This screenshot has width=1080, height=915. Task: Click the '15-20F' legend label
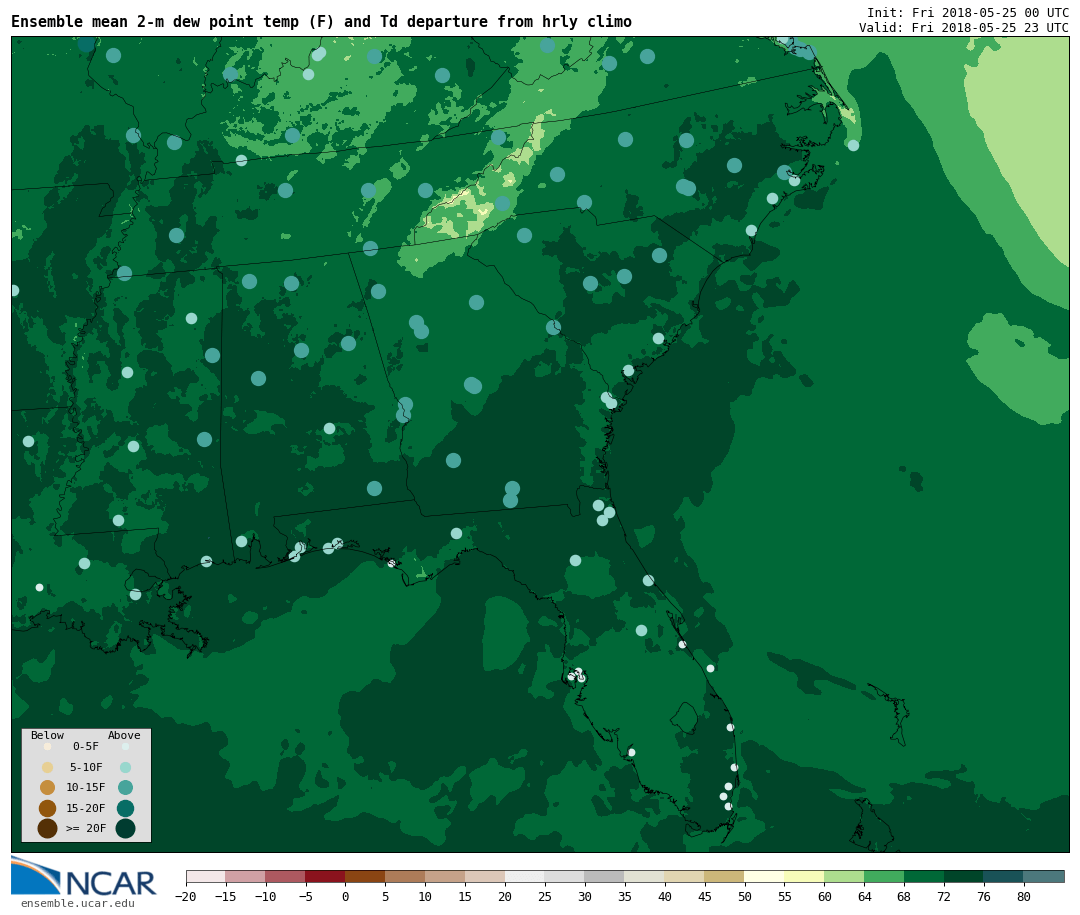point(86,808)
